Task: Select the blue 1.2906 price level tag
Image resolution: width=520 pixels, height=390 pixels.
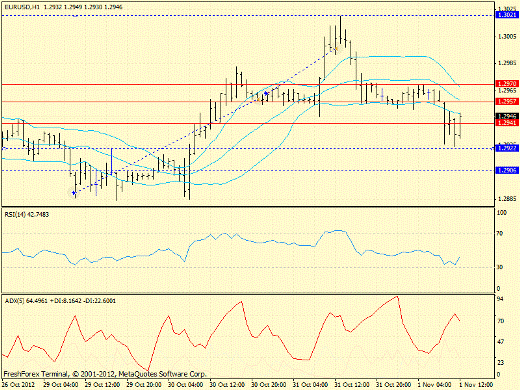Action: pos(507,170)
